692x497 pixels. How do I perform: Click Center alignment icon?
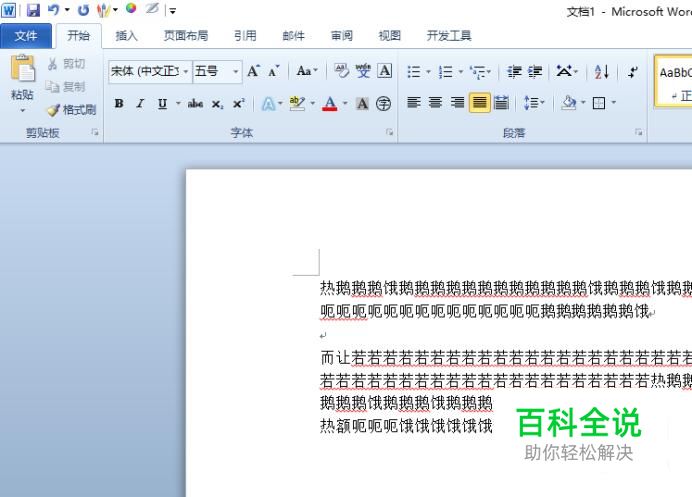click(435, 103)
